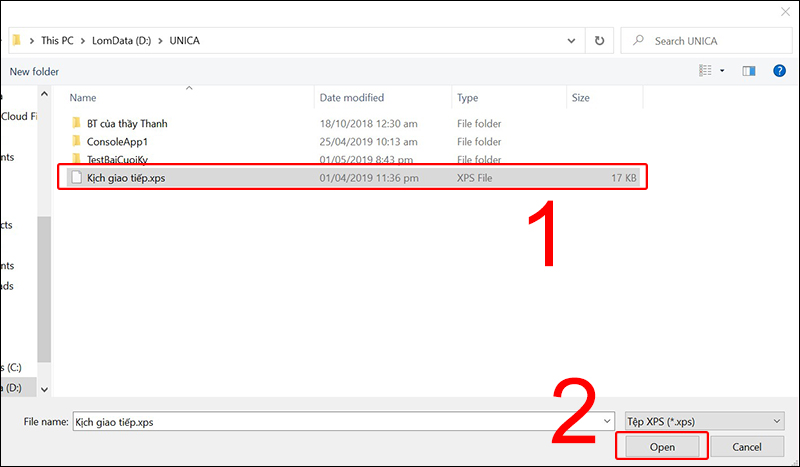Click the date 25/04/2019 10:13 am
The height and width of the screenshot is (467, 800).
(x=368, y=141)
